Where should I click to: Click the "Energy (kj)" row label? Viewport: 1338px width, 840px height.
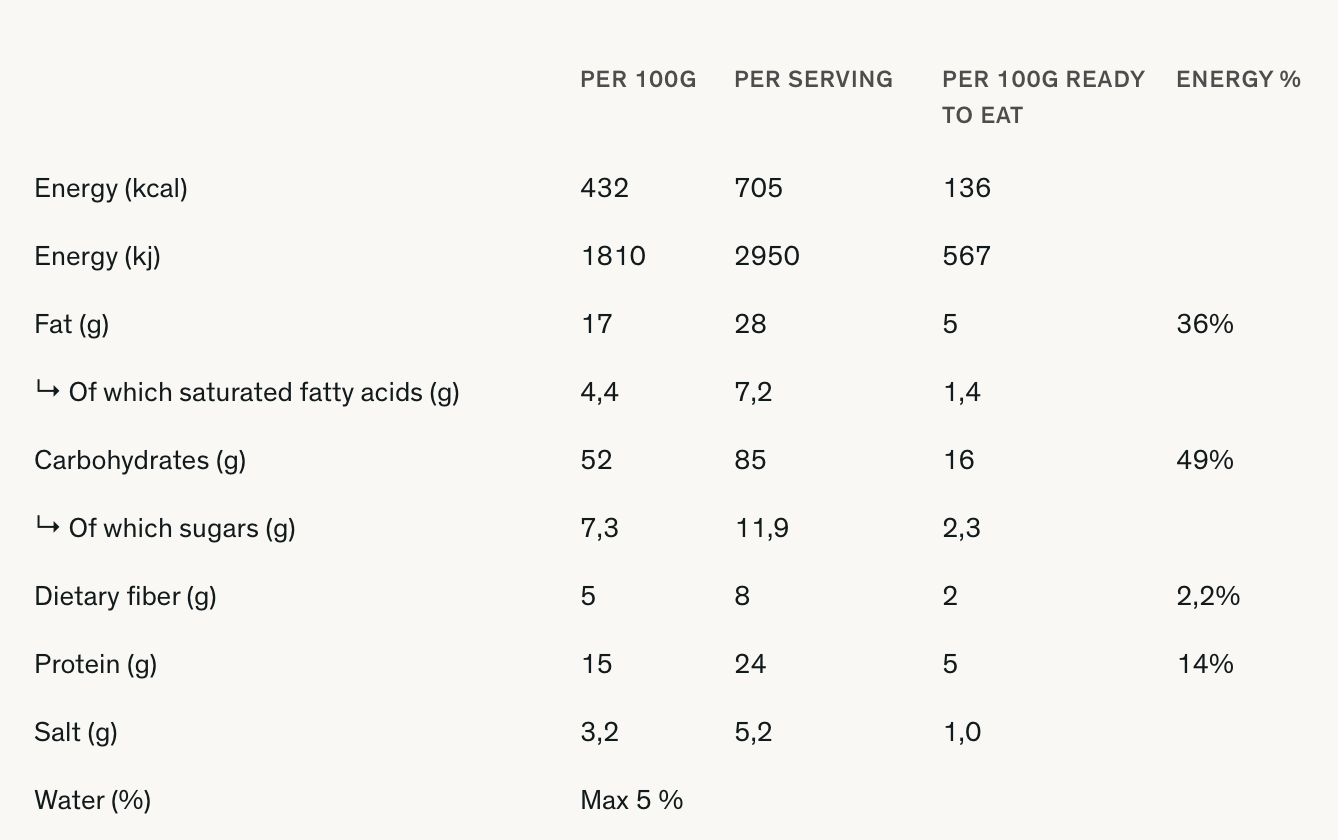pyautogui.click(x=97, y=256)
